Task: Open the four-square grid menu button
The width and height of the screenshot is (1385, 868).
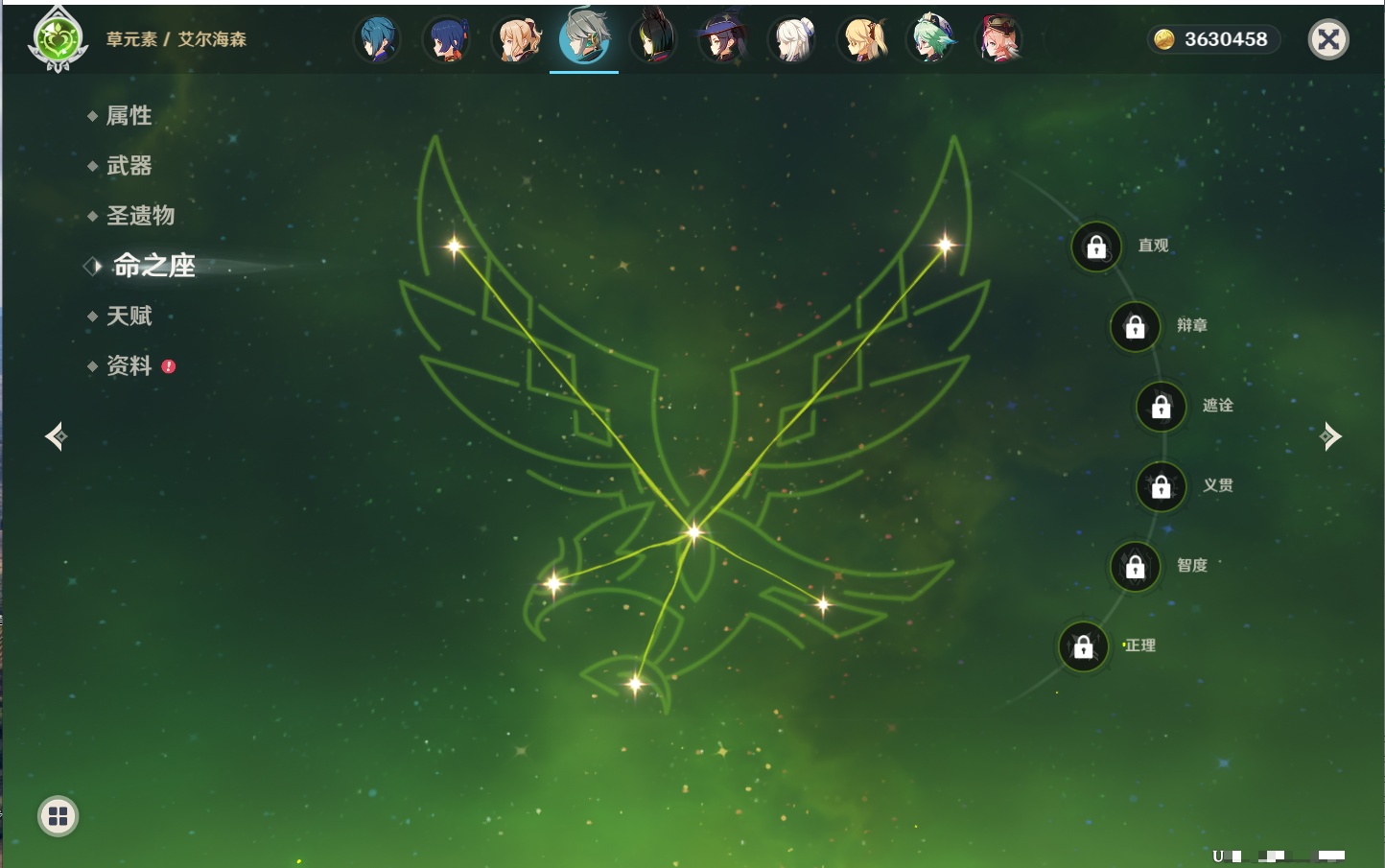Action: point(58,816)
